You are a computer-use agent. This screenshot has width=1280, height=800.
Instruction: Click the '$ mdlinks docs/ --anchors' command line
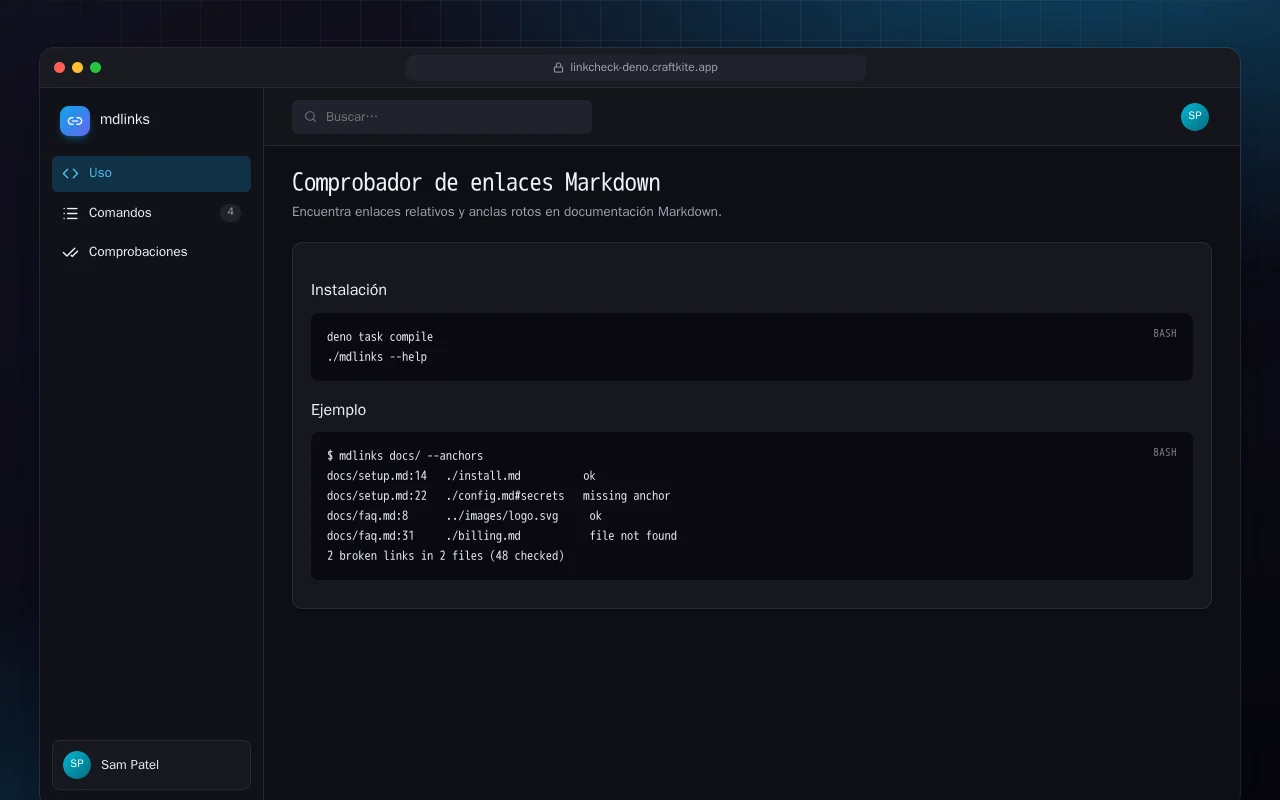[405, 456]
